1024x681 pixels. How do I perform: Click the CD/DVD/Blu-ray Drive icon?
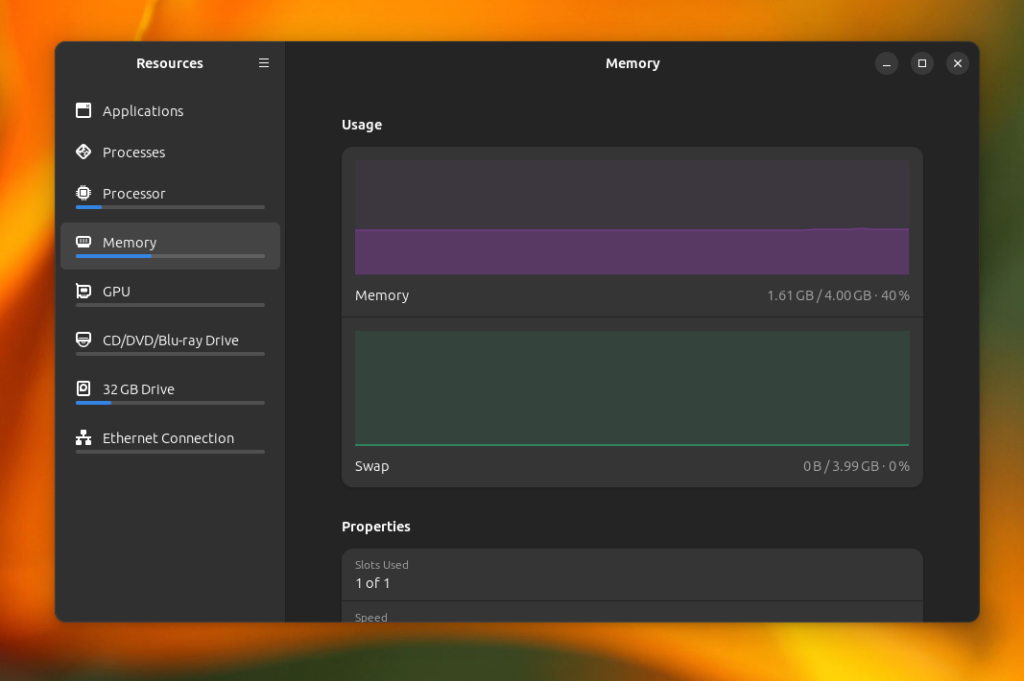pos(84,340)
